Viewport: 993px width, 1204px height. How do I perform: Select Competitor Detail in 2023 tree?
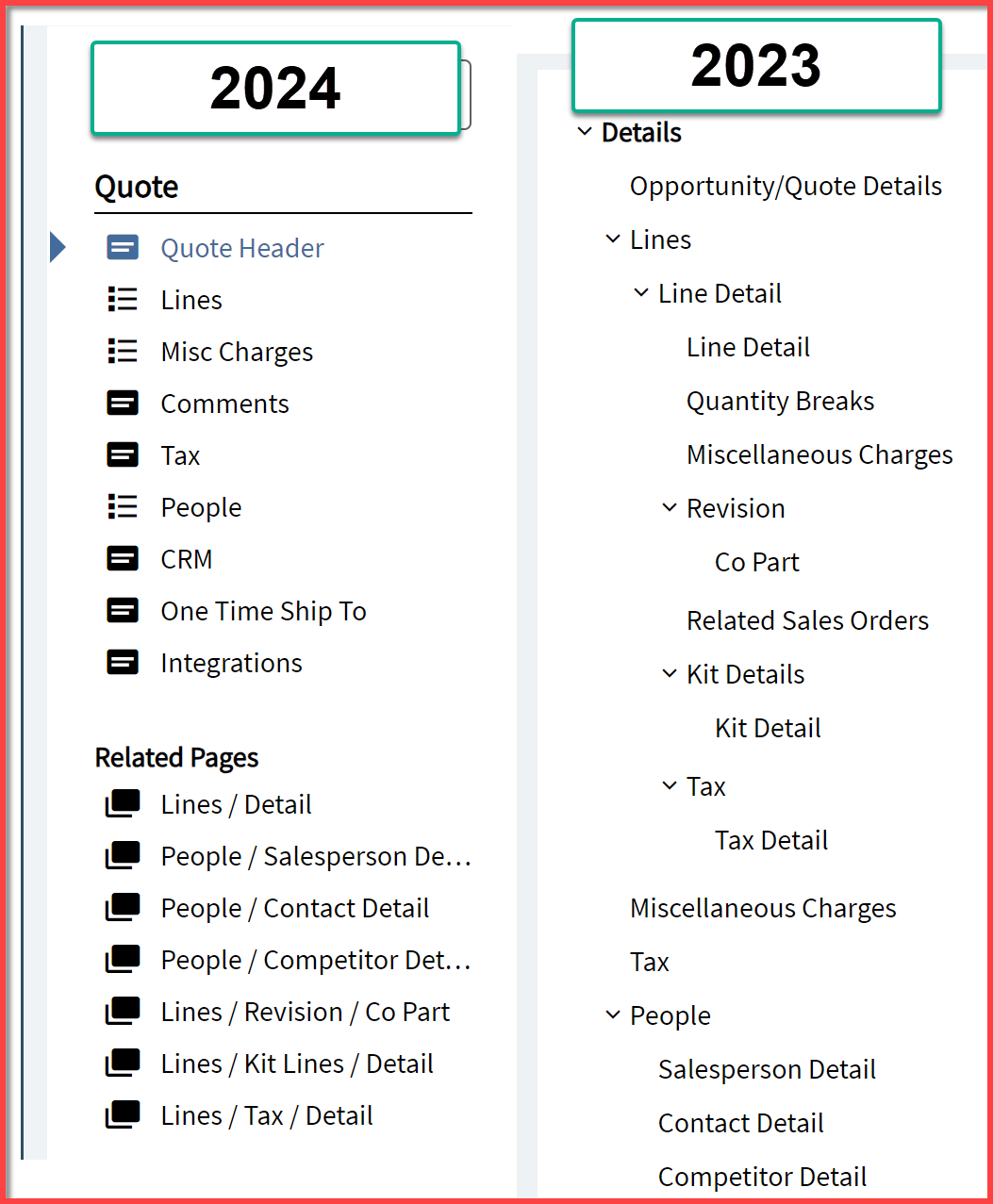(762, 1178)
